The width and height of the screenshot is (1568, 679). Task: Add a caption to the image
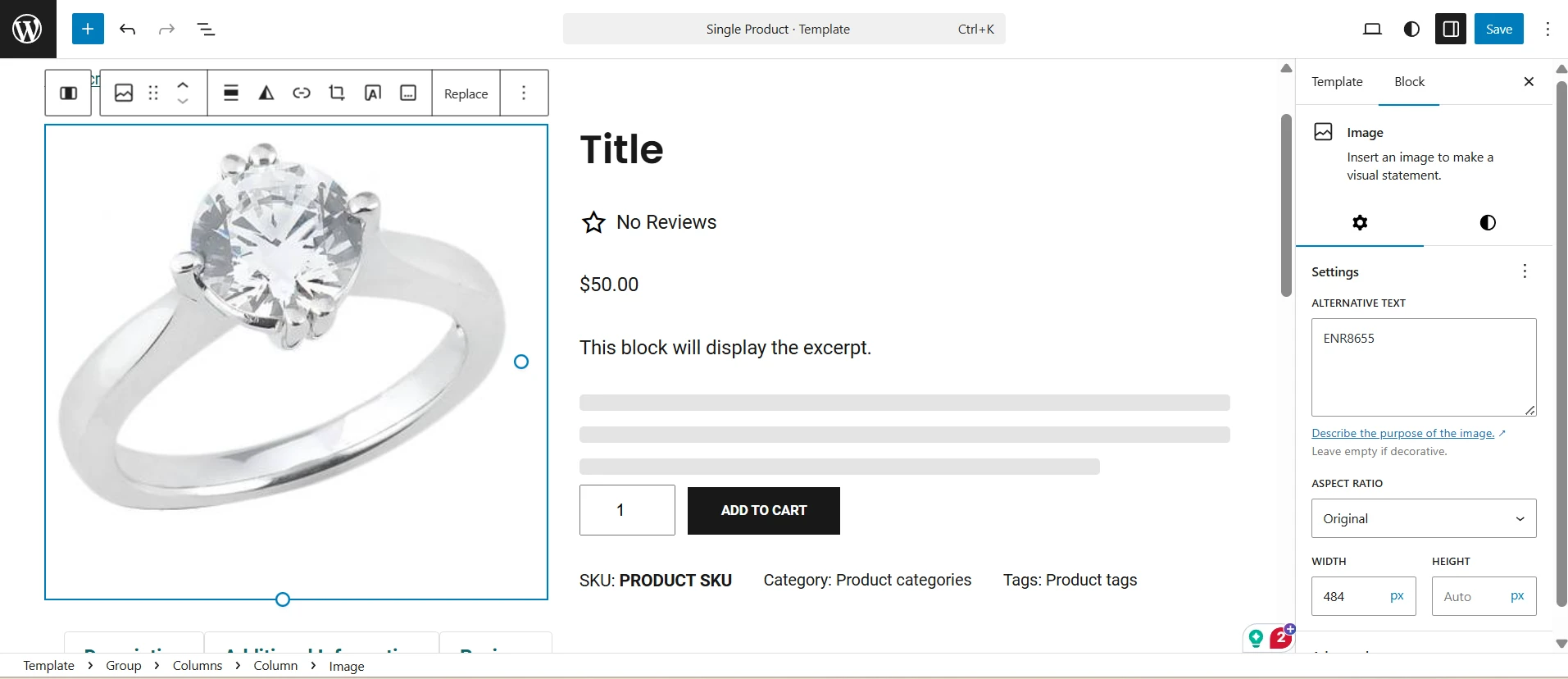pos(408,93)
